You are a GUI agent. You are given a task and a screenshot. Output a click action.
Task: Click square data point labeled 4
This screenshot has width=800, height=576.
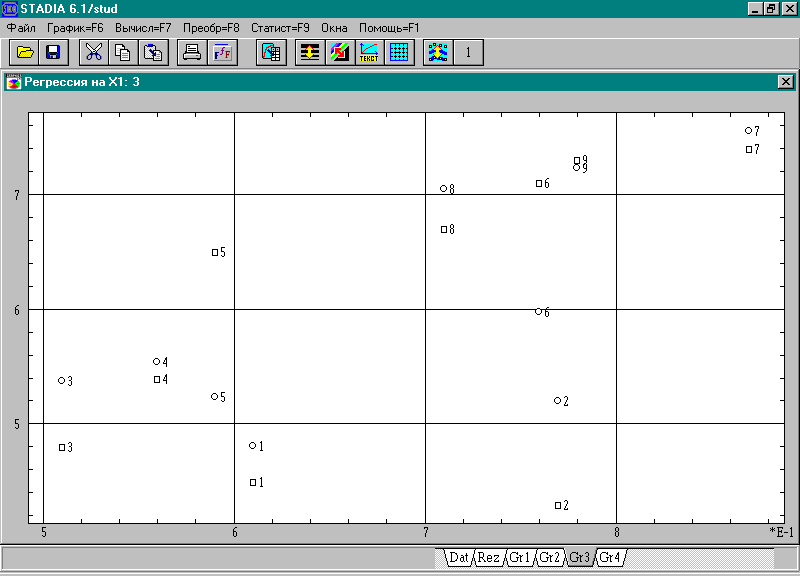157,380
